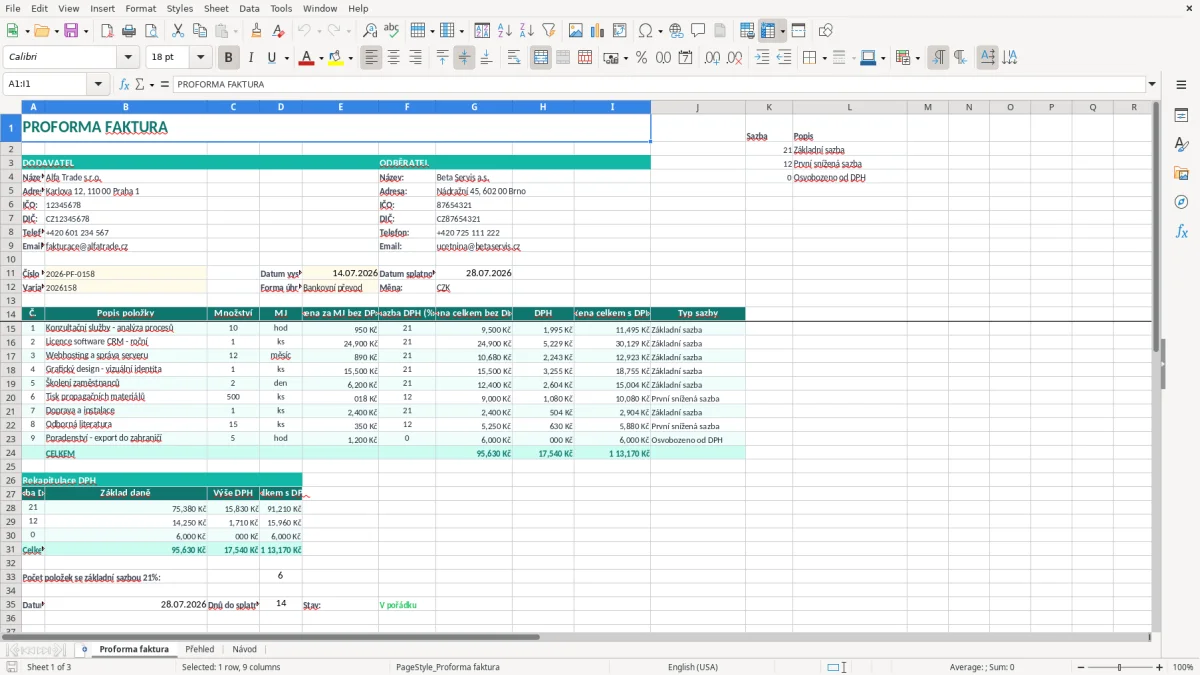Click PageStyle_Proforma faktura in status bar
Viewport: 1200px width, 675px height.
click(x=448, y=667)
